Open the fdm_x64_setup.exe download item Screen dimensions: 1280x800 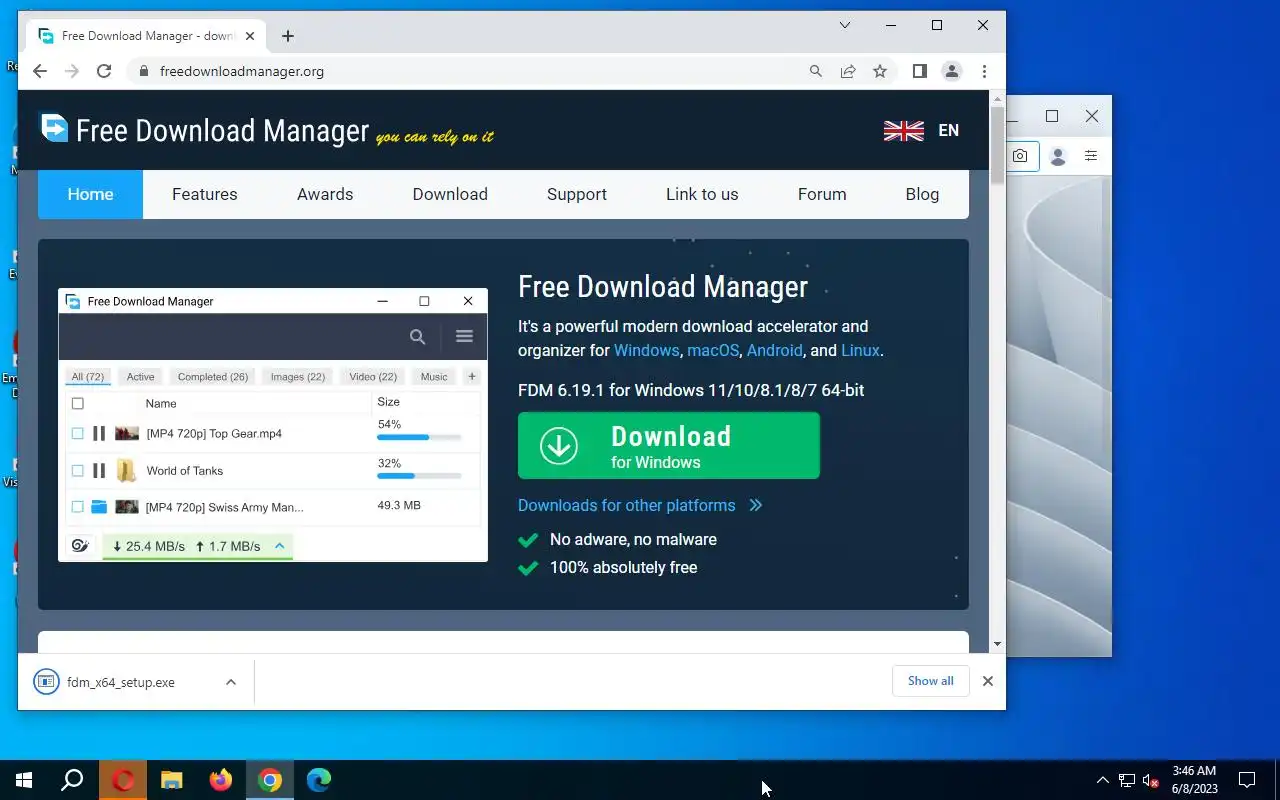[120, 682]
